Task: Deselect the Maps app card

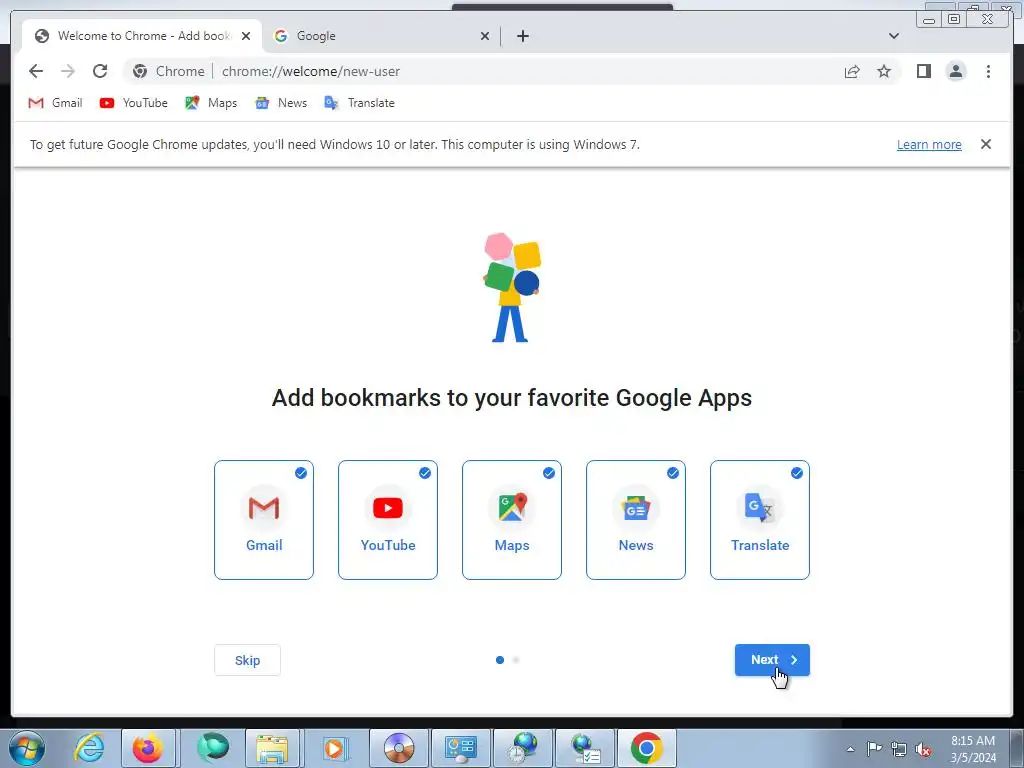Action: point(512,520)
